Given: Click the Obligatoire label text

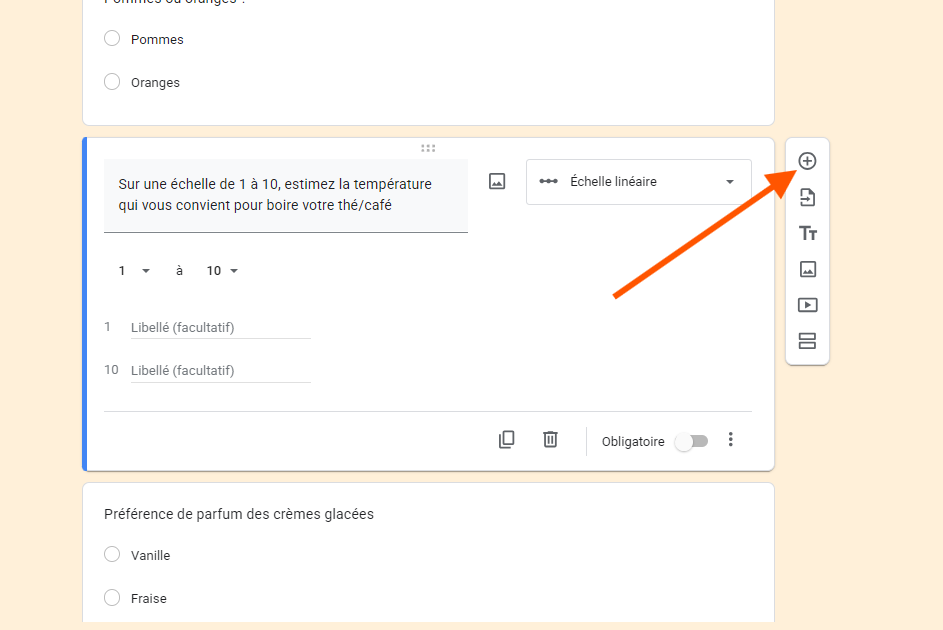Looking at the screenshot, I should (633, 441).
